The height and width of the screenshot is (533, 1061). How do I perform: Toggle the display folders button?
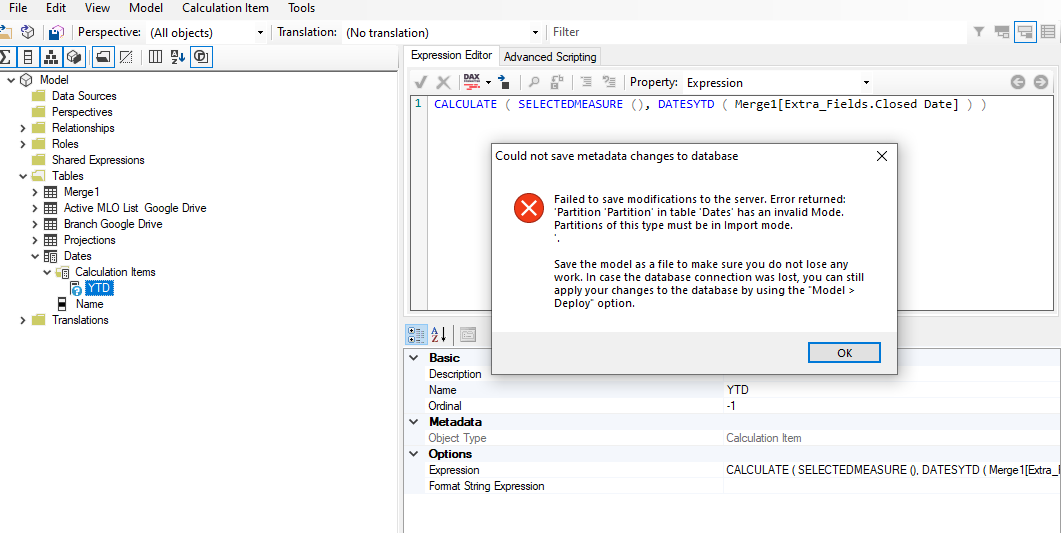102,57
